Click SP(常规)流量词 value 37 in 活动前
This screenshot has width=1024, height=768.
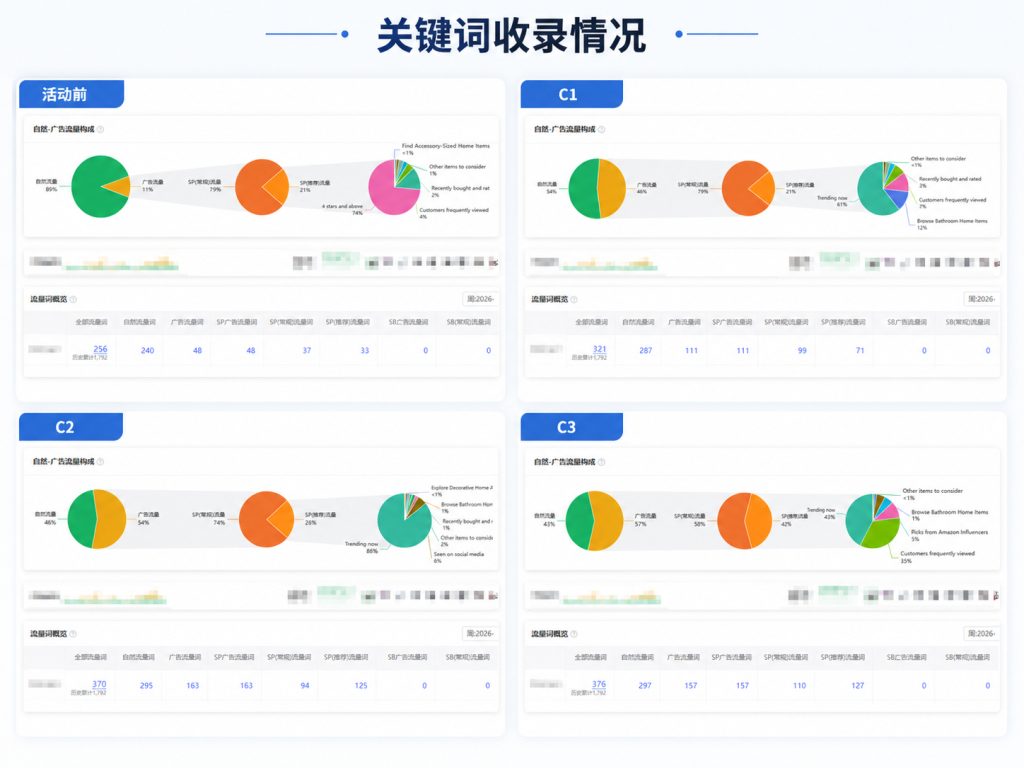coord(307,351)
